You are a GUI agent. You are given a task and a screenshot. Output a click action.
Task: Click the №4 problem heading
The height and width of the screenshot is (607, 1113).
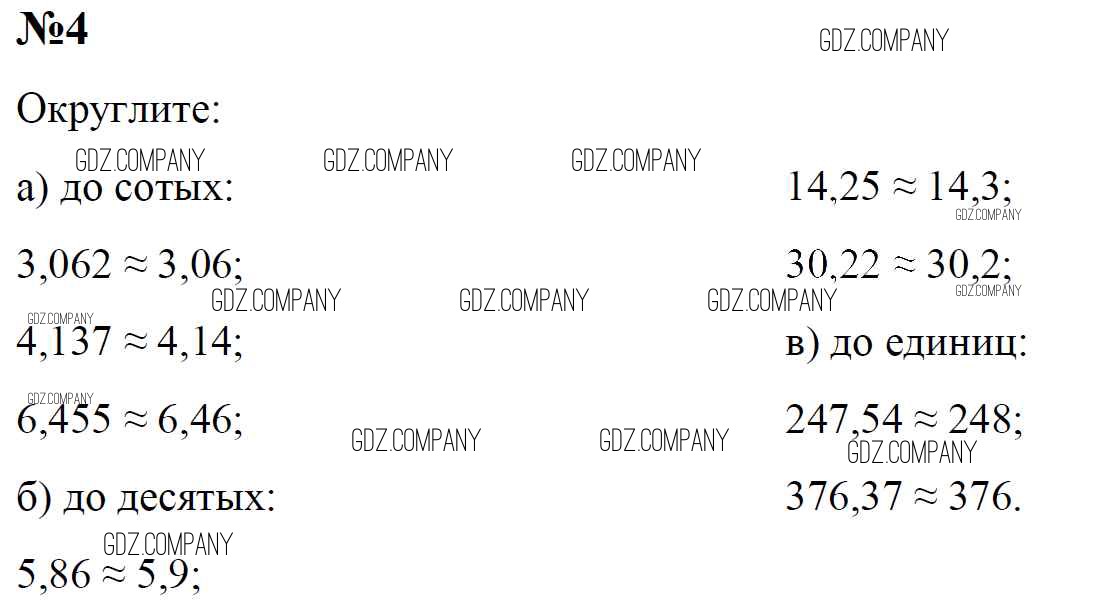point(52,30)
